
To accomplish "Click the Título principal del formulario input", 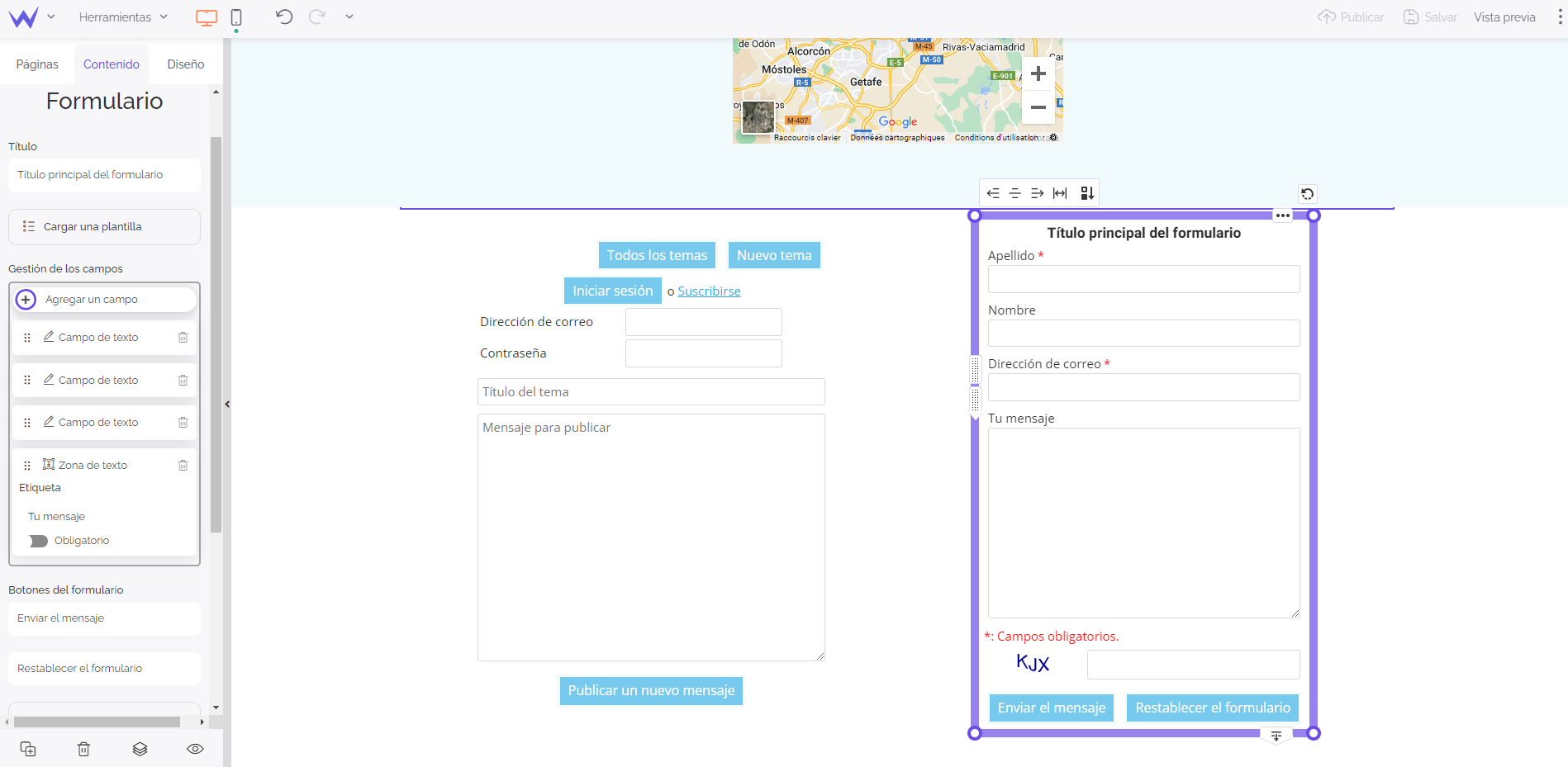I will [104, 175].
